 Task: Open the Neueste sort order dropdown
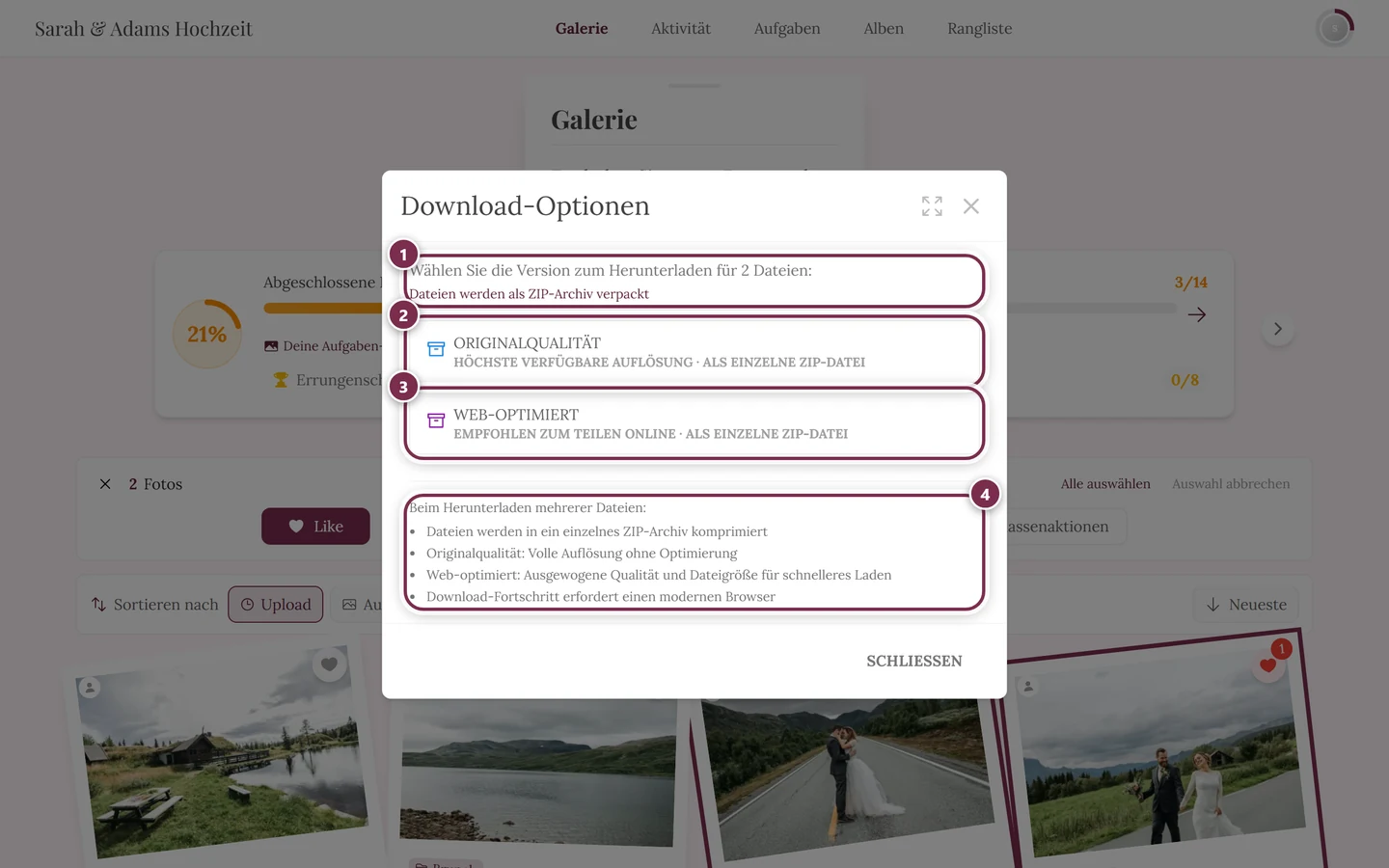tap(1246, 605)
